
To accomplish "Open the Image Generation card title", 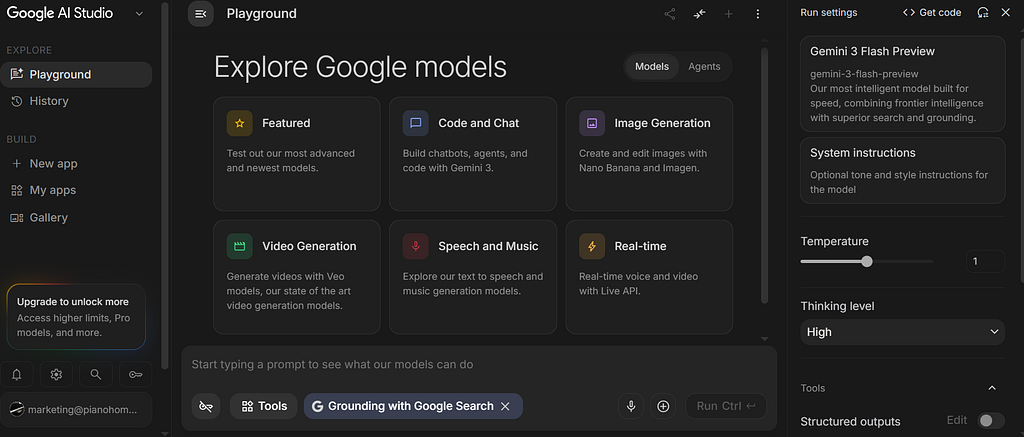I will pyautogui.click(x=662, y=123).
